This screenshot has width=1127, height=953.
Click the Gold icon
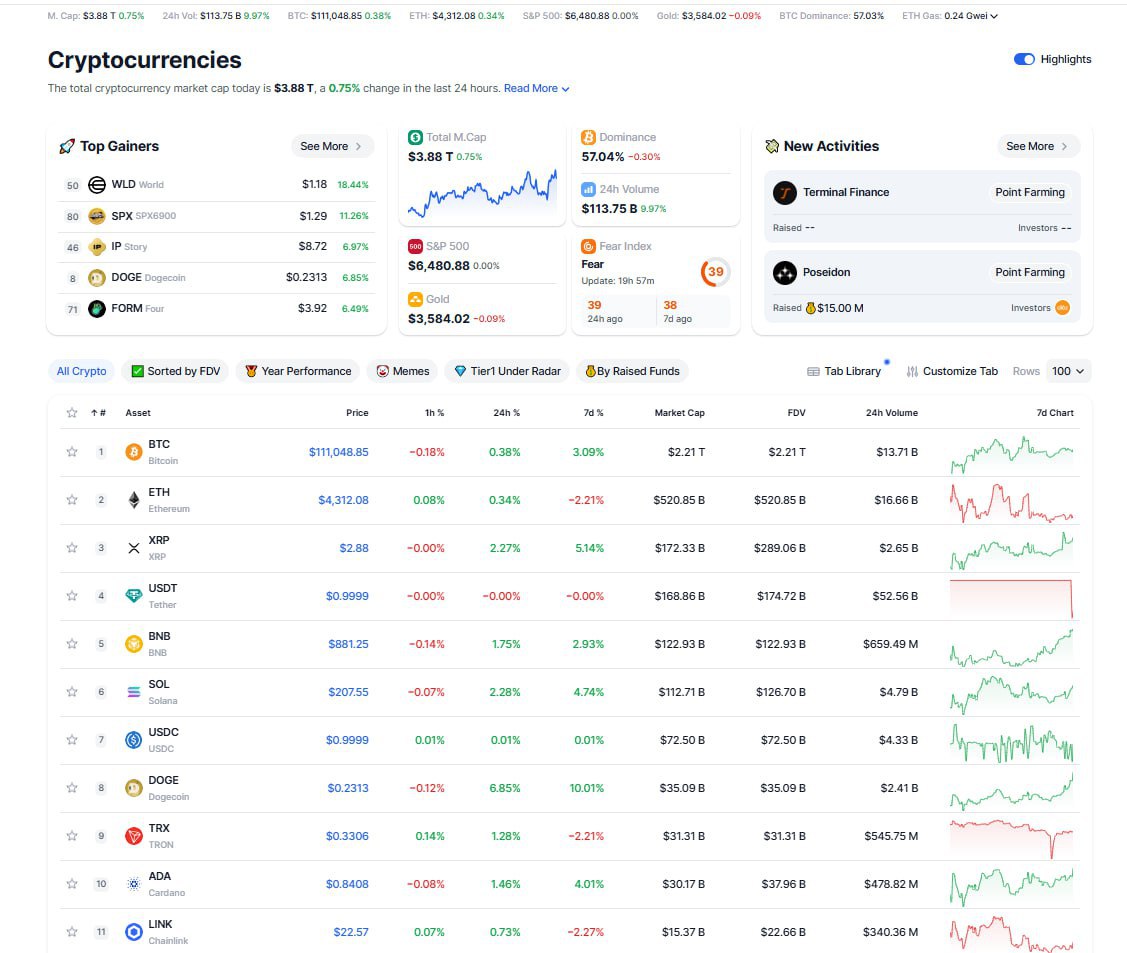click(415, 299)
